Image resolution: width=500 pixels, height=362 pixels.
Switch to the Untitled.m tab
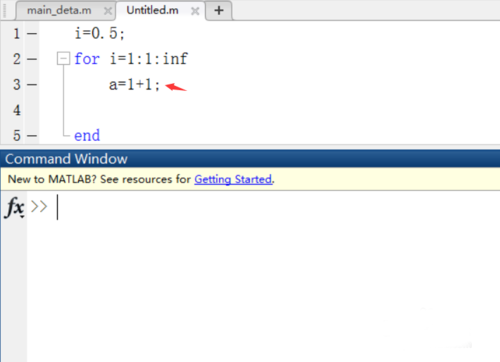[152, 11]
